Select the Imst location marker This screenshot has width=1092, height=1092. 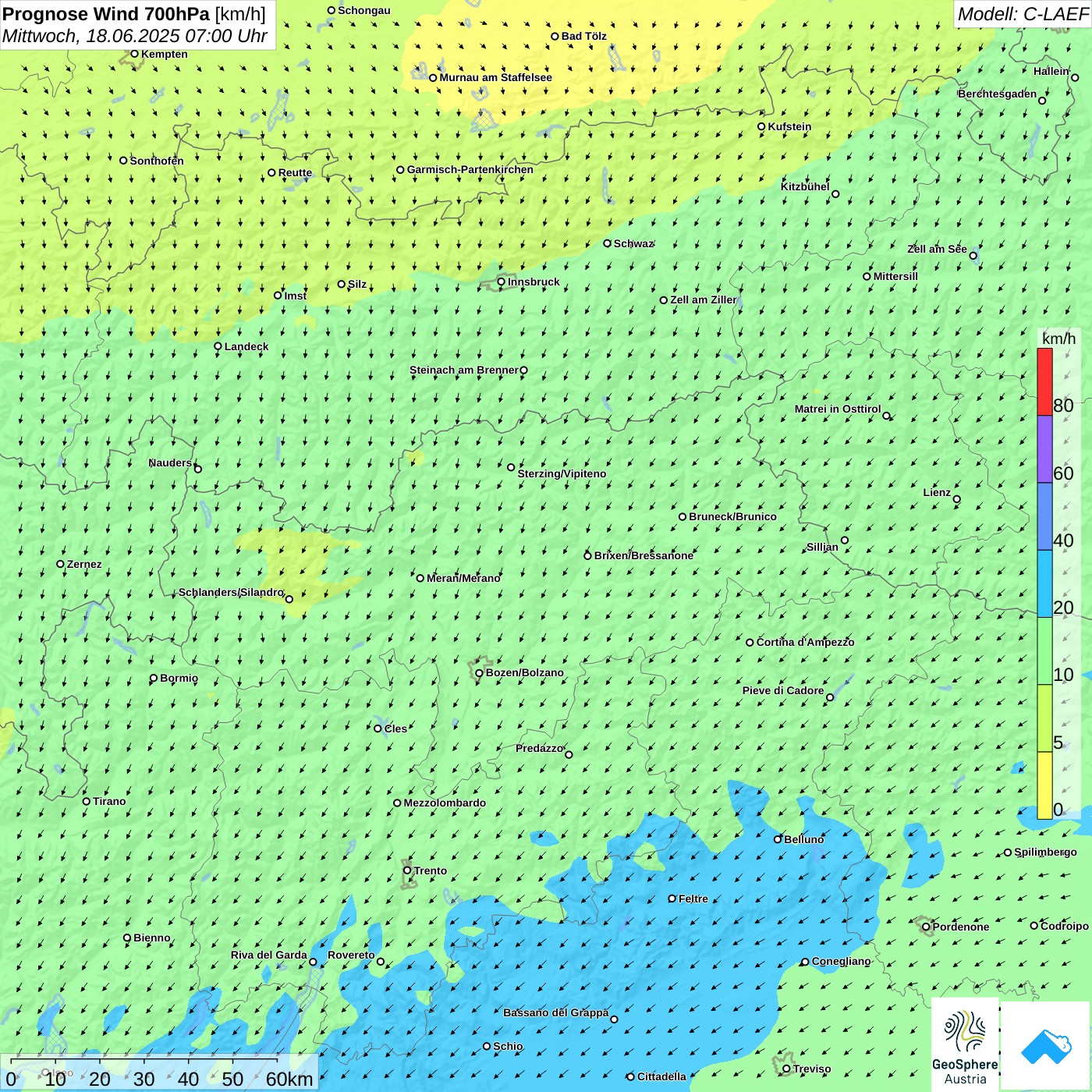click(x=278, y=296)
